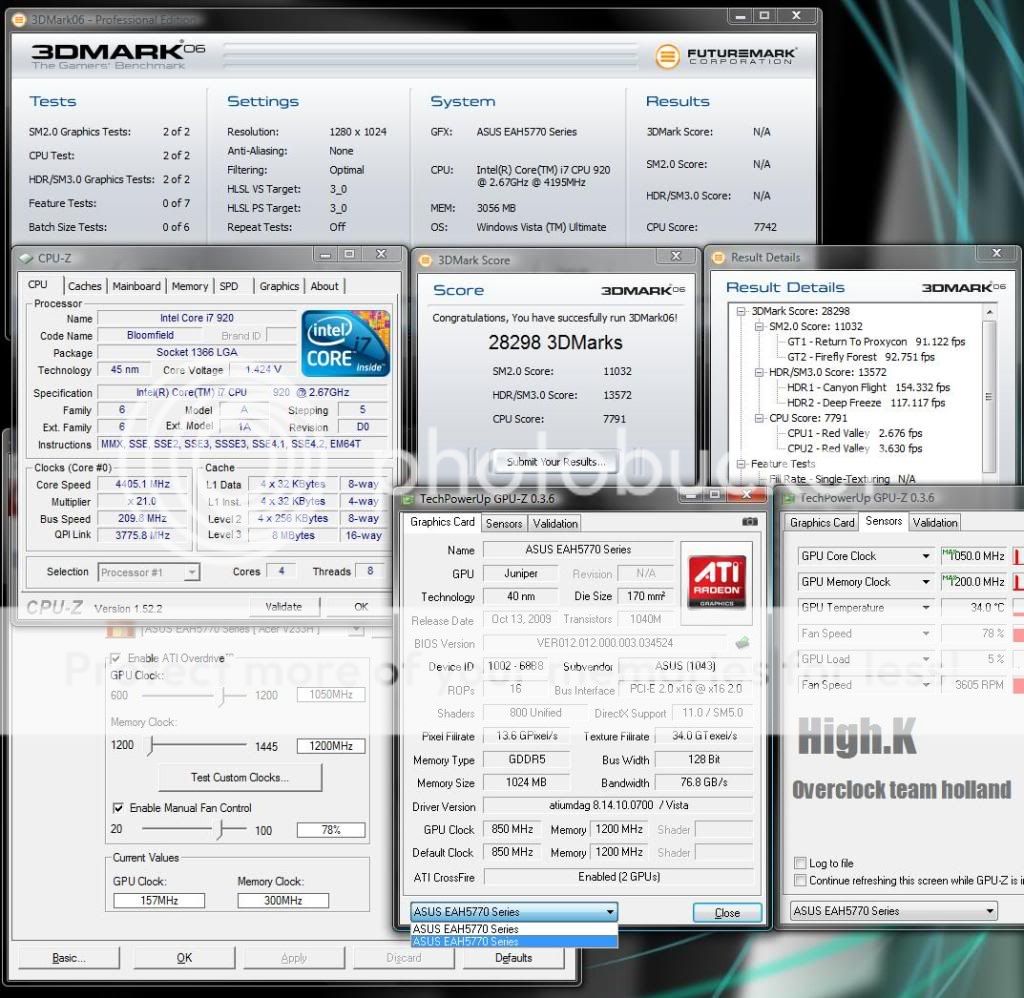Open Validation tab in front GPU-Z window

click(555, 524)
